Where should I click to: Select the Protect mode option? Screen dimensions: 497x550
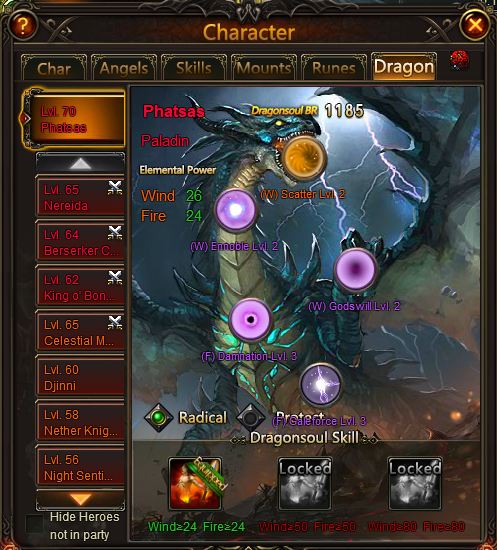tap(250, 417)
